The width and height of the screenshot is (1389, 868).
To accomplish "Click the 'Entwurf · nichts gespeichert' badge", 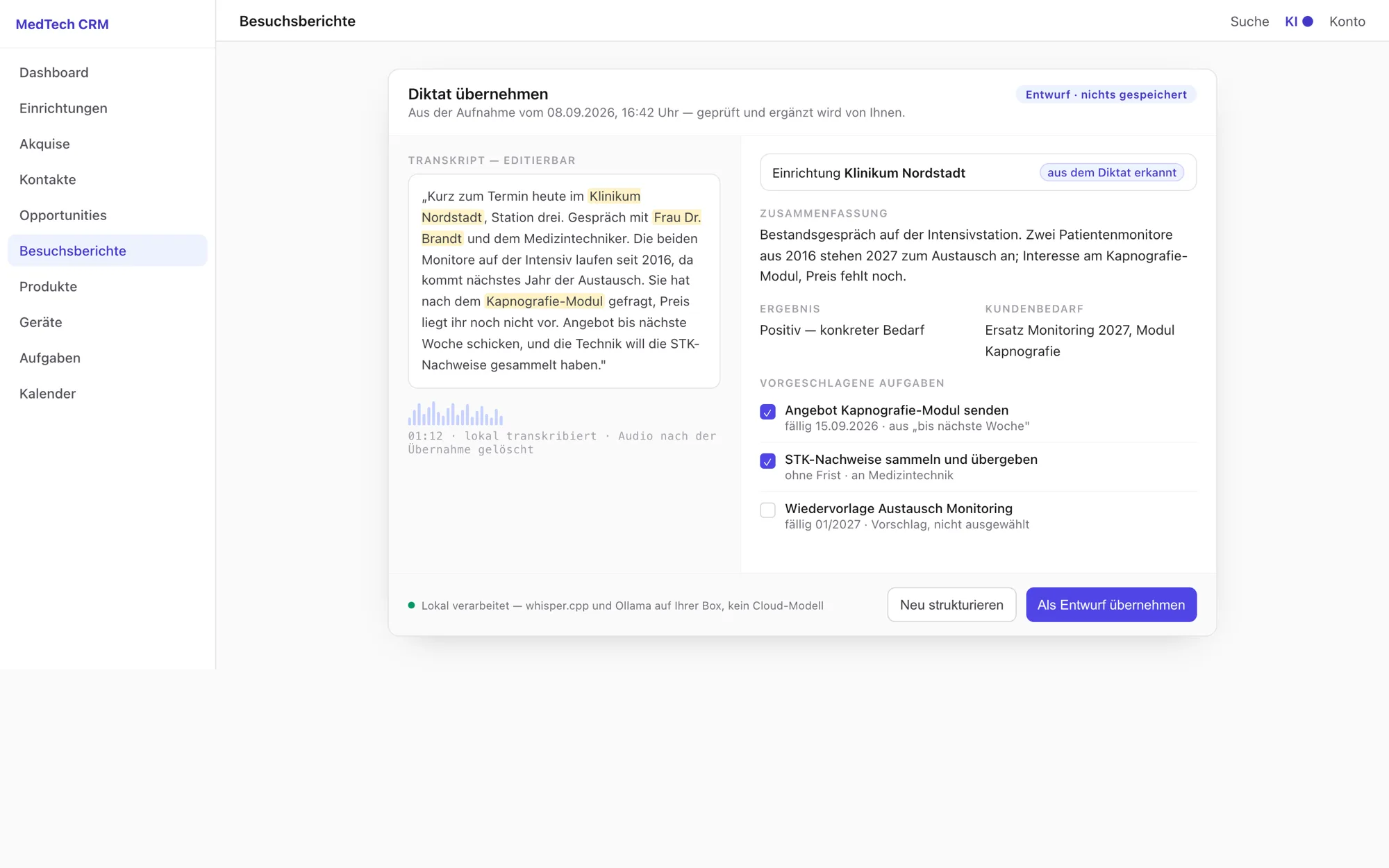I will tap(1106, 94).
